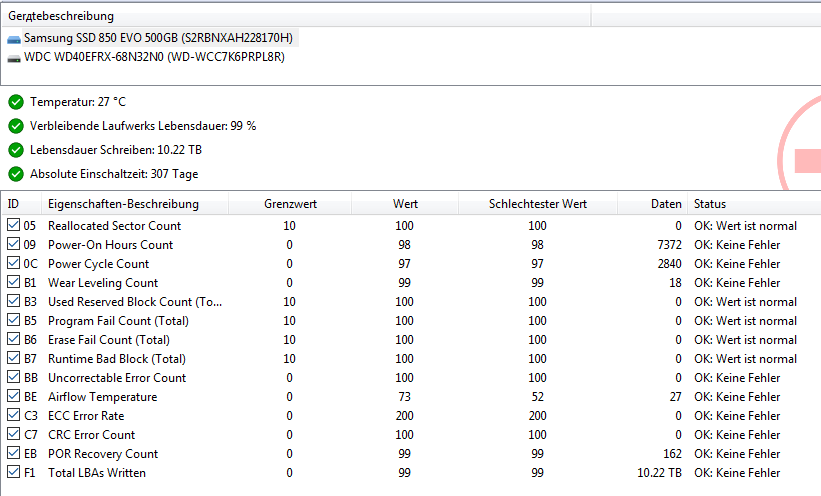Click the Temperatur: 27 °C text
Screen dimensions: 821x496
click(78, 102)
